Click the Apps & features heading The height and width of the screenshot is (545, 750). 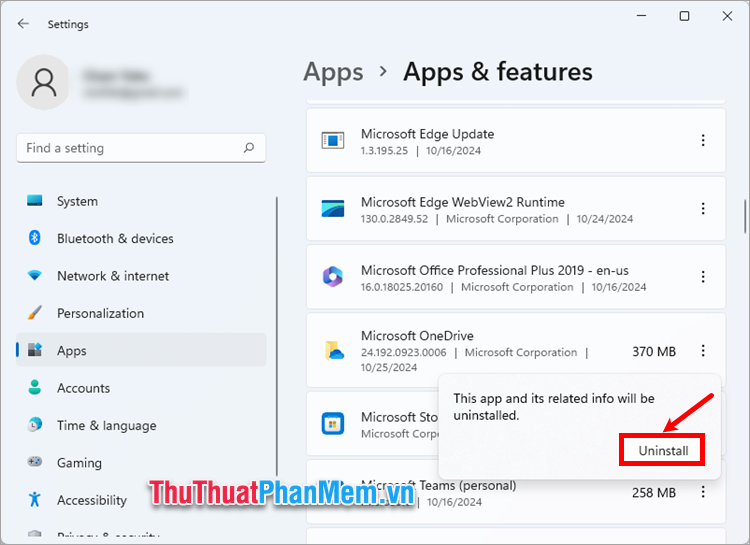[x=497, y=72]
